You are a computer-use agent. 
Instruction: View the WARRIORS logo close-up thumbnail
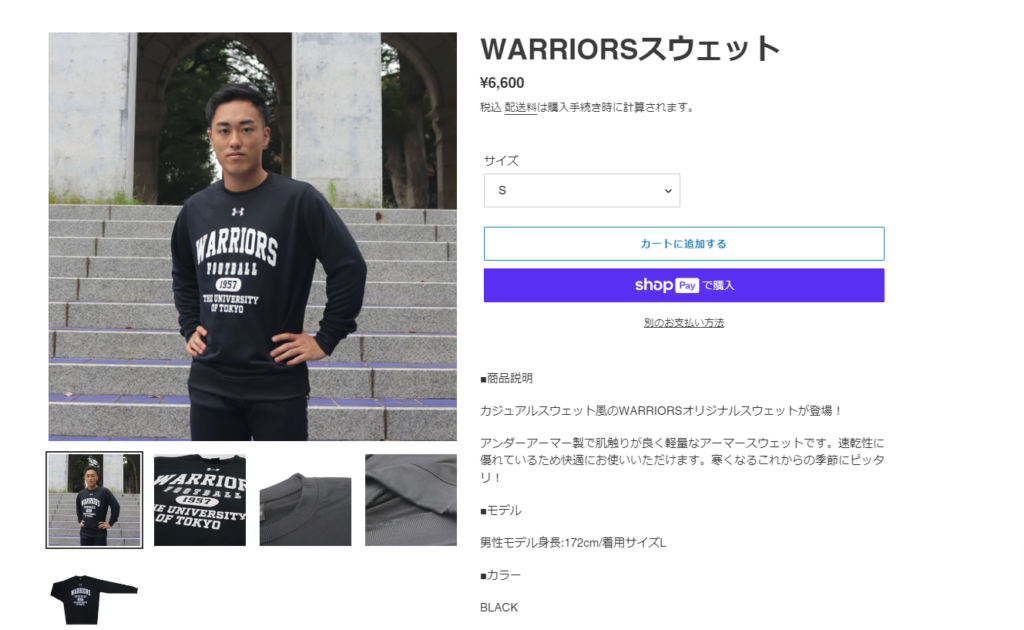[x=200, y=500]
